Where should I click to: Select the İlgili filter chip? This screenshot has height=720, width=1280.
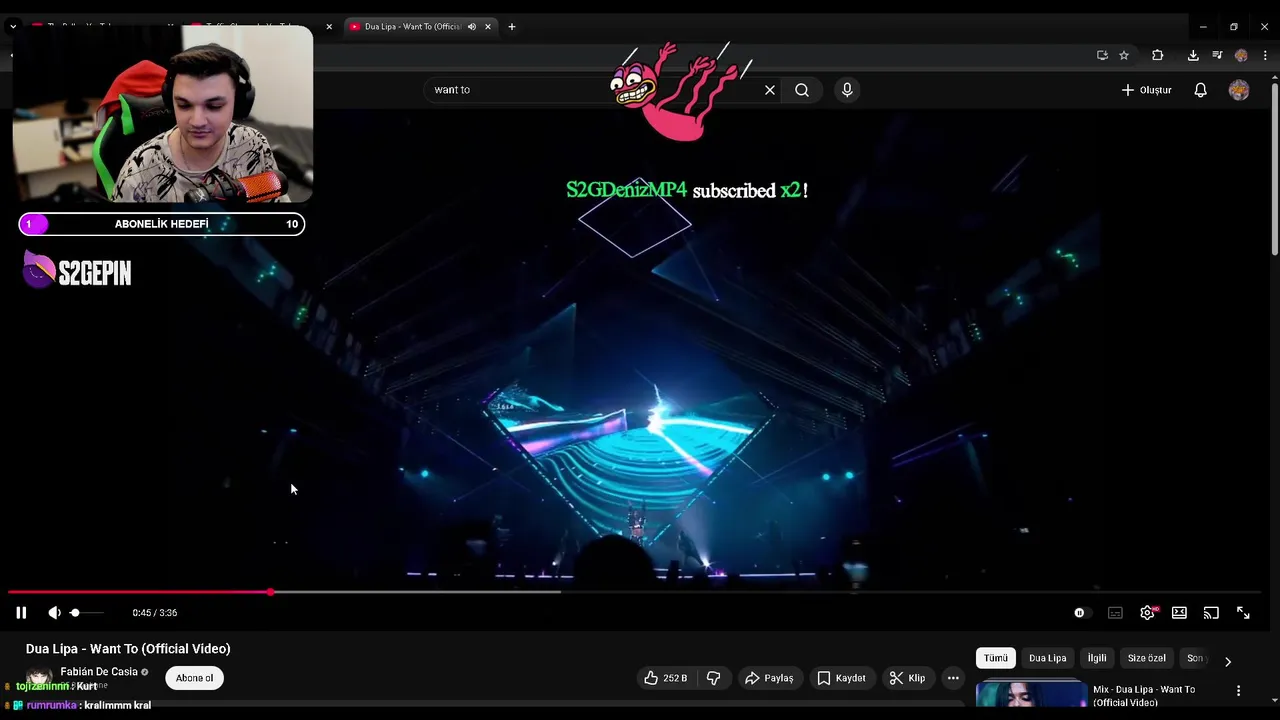point(1097,658)
